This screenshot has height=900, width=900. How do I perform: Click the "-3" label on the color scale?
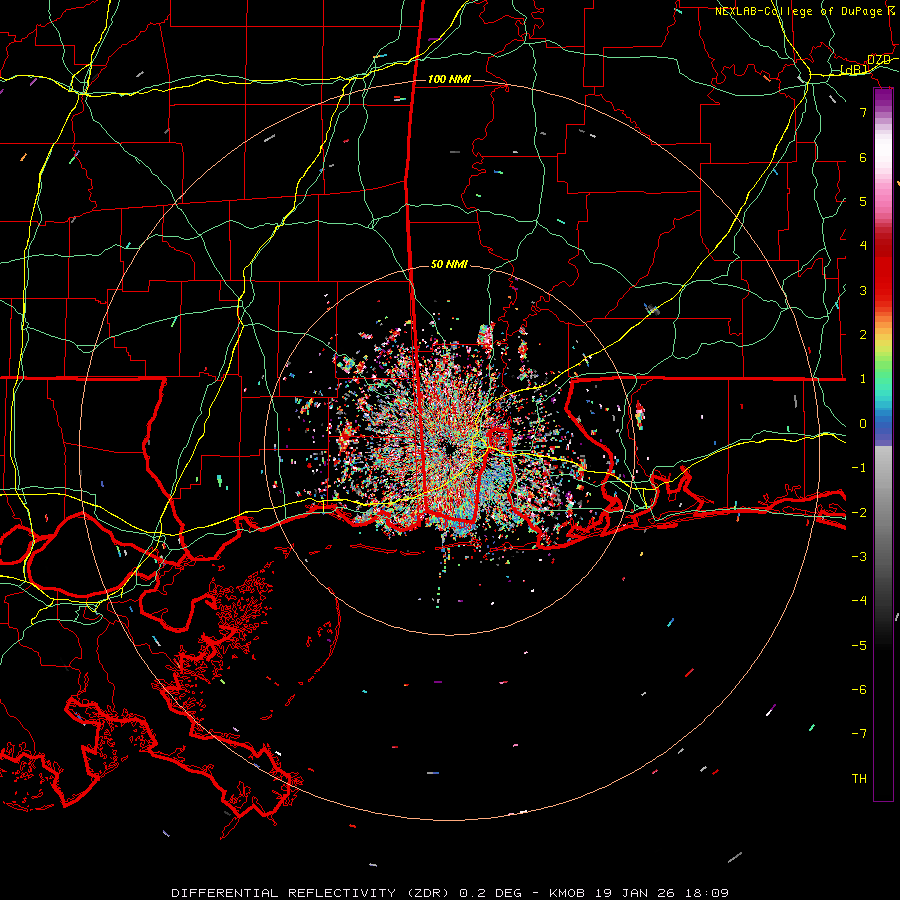(x=859, y=556)
